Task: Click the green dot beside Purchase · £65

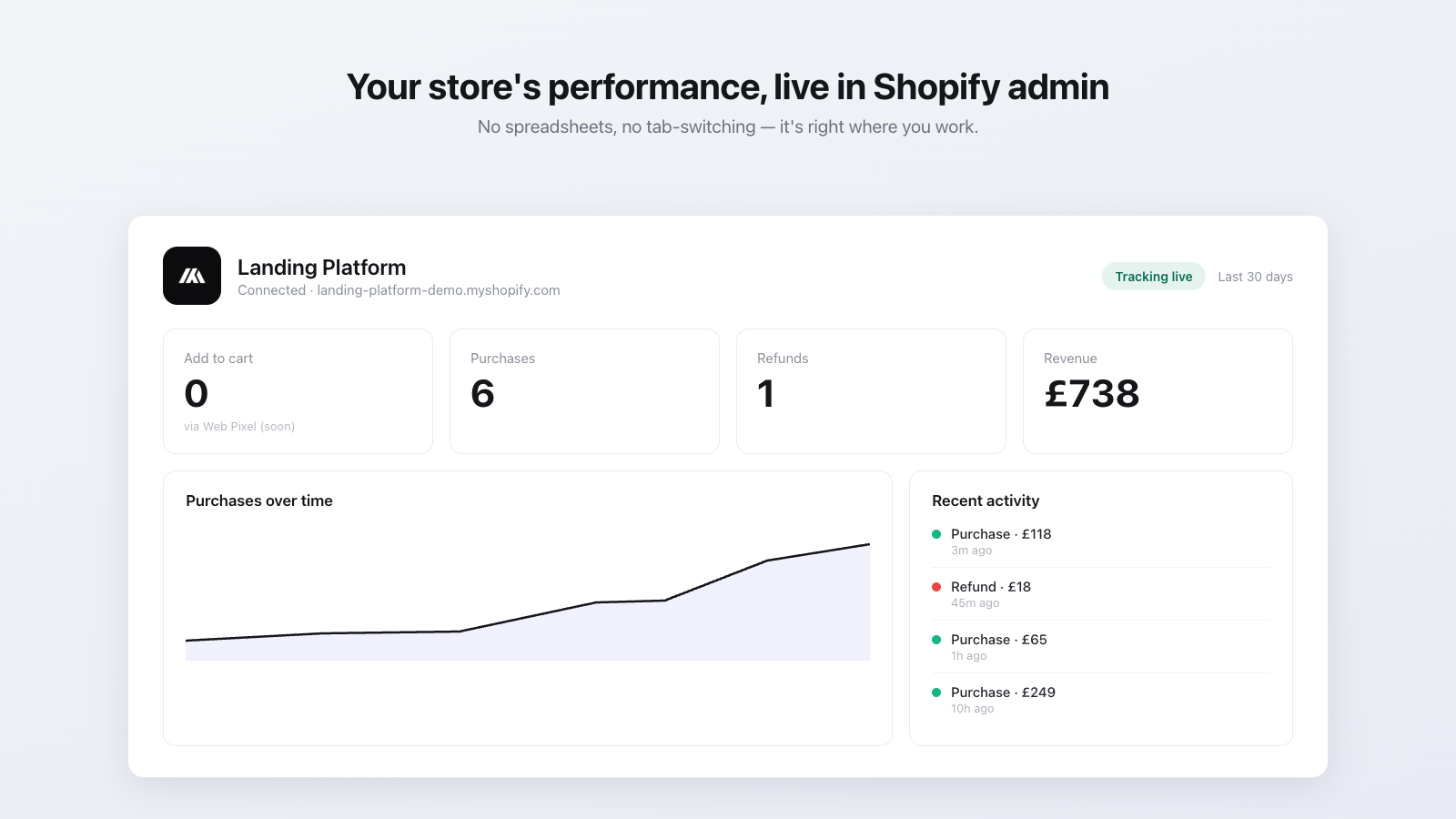Action: tap(936, 640)
